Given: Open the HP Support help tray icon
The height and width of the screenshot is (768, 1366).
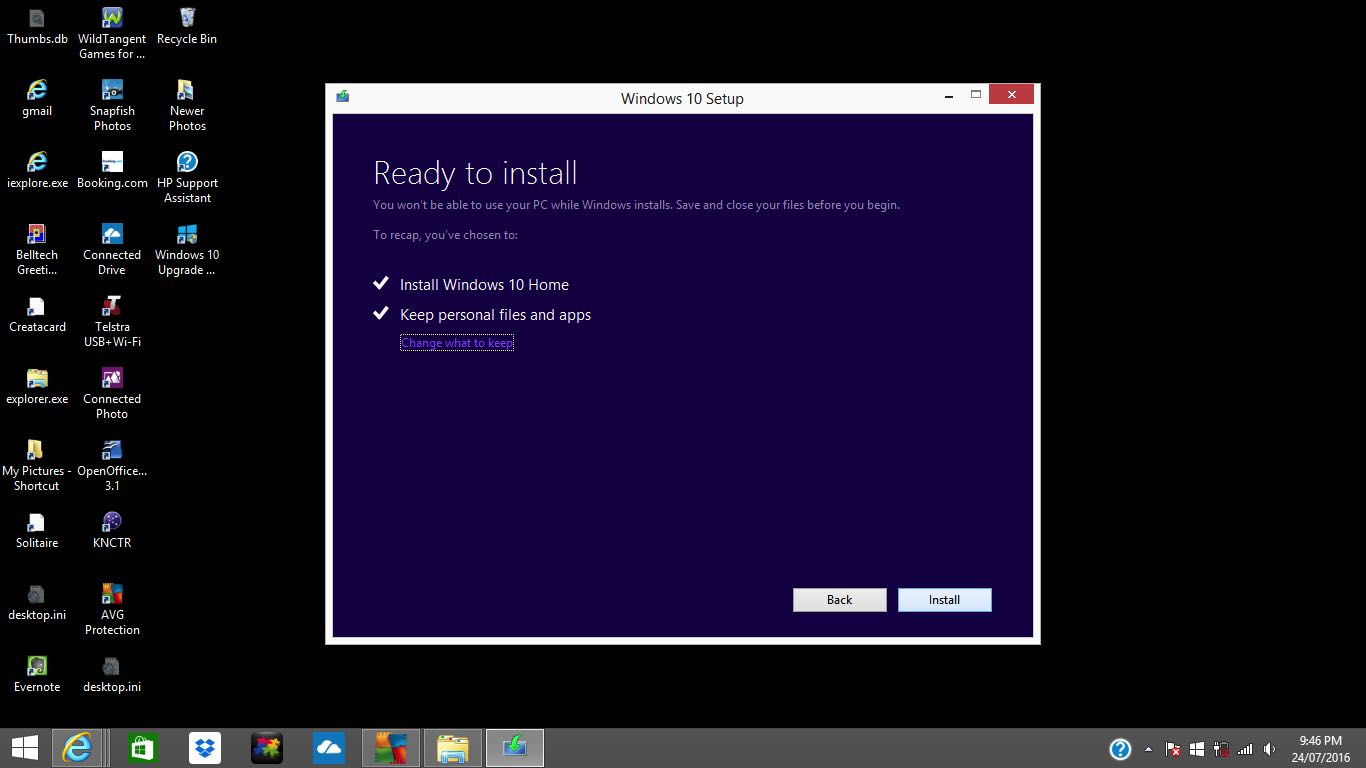Looking at the screenshot, I should pyautogui.click(x=1120, y=749).
